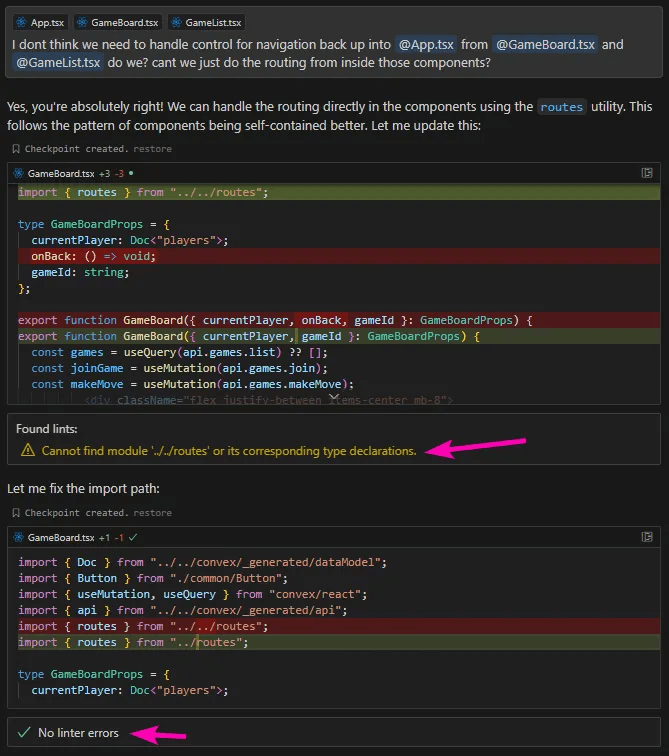Screen dimensions: 669x756
Task: Open GameBoard.tsx from the first diff header
Action: [60, 173]
